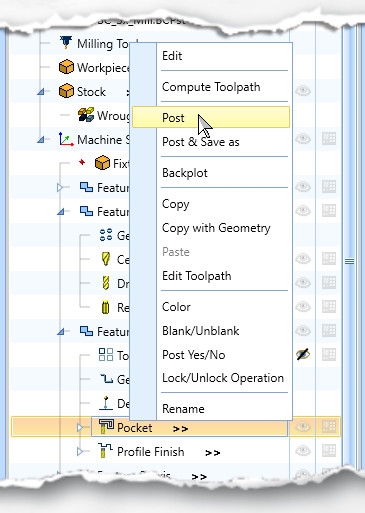This screenshot has width=365, height=513.
Task: Click the Profile Finish operation icon
Action: [x=105, y=451]
